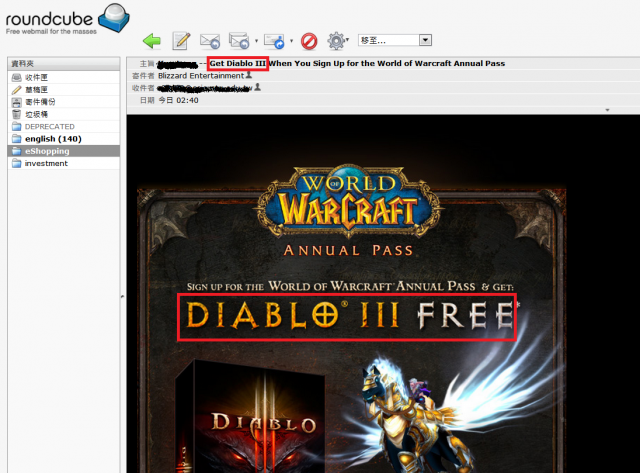Image resolution: width=640 pixels, height=473 pixels.
Task: Click the DIABLO III FREE banner text
Action: (x=349, y=315)
